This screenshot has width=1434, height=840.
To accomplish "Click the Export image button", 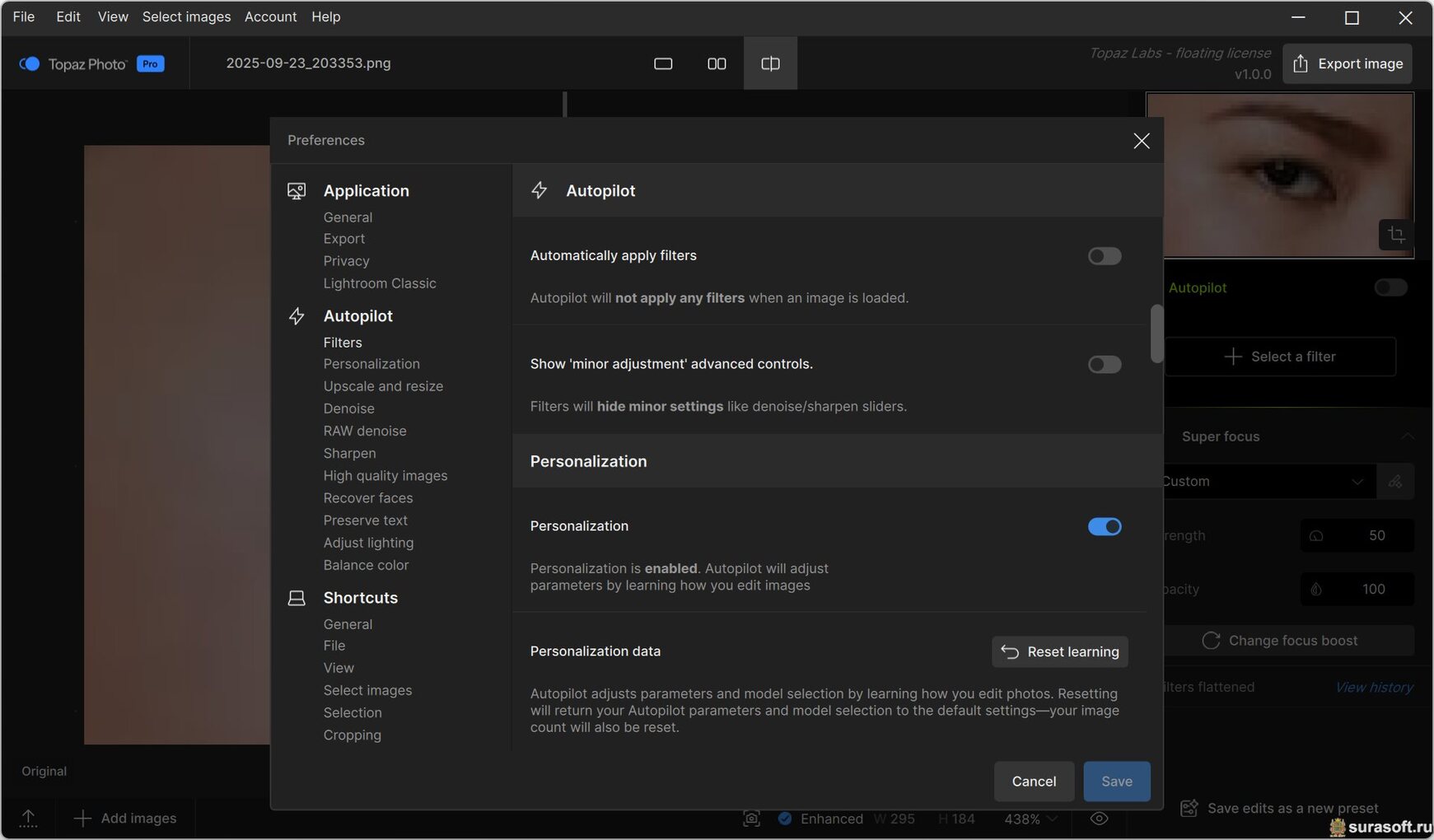I will click(1348, 63).
